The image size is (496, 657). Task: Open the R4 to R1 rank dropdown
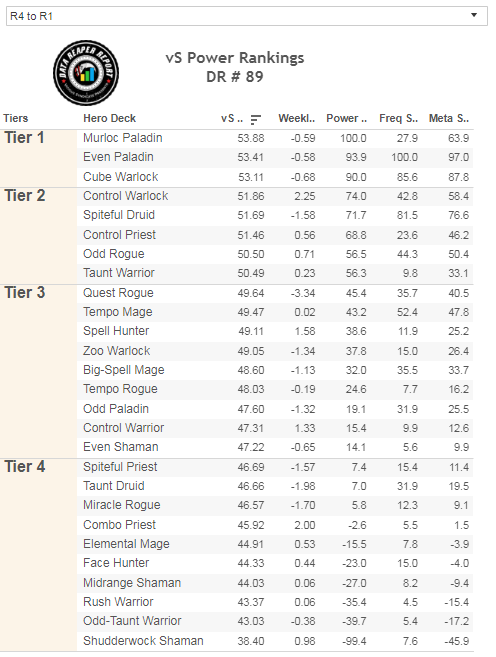click(x=247, y=16)
